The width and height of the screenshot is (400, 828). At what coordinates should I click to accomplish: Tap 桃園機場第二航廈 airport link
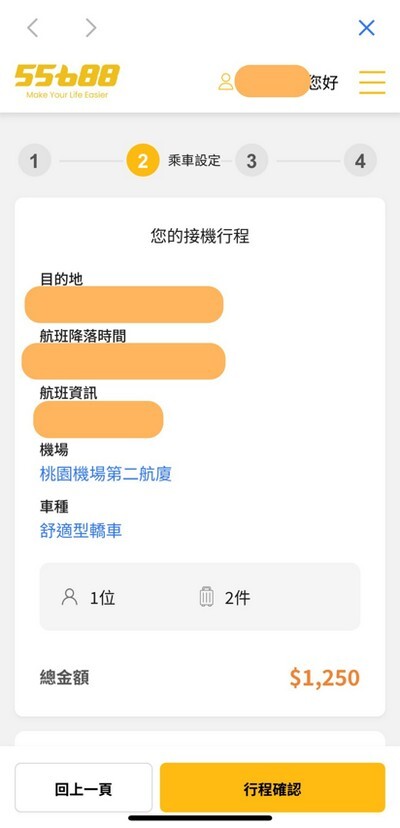[x=106, y=474]
